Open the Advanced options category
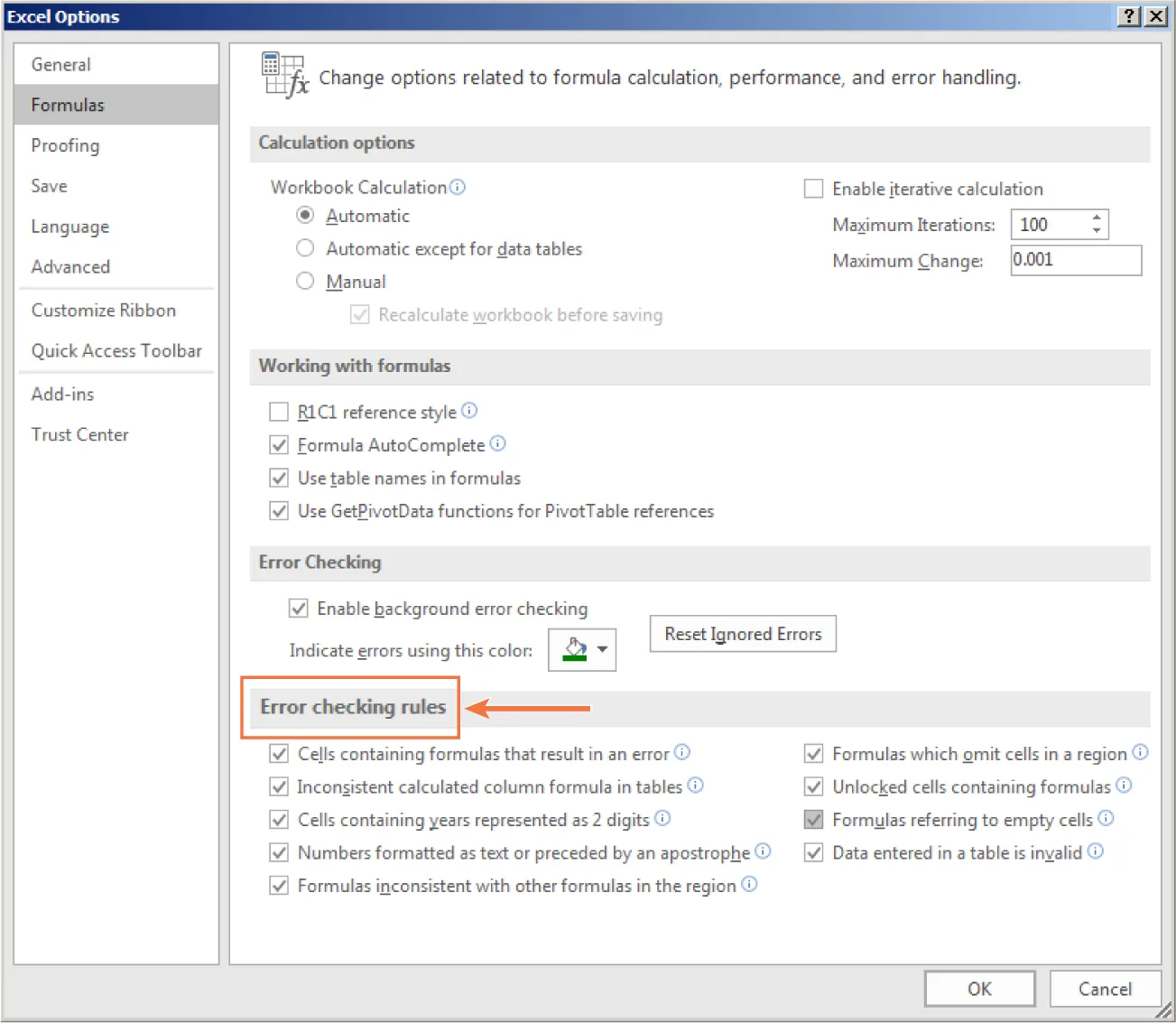 (70, 266)
